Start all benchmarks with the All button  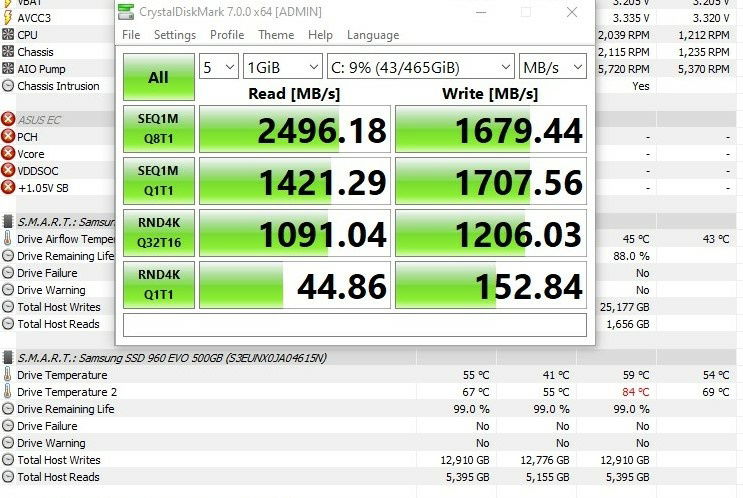point(159,77)
